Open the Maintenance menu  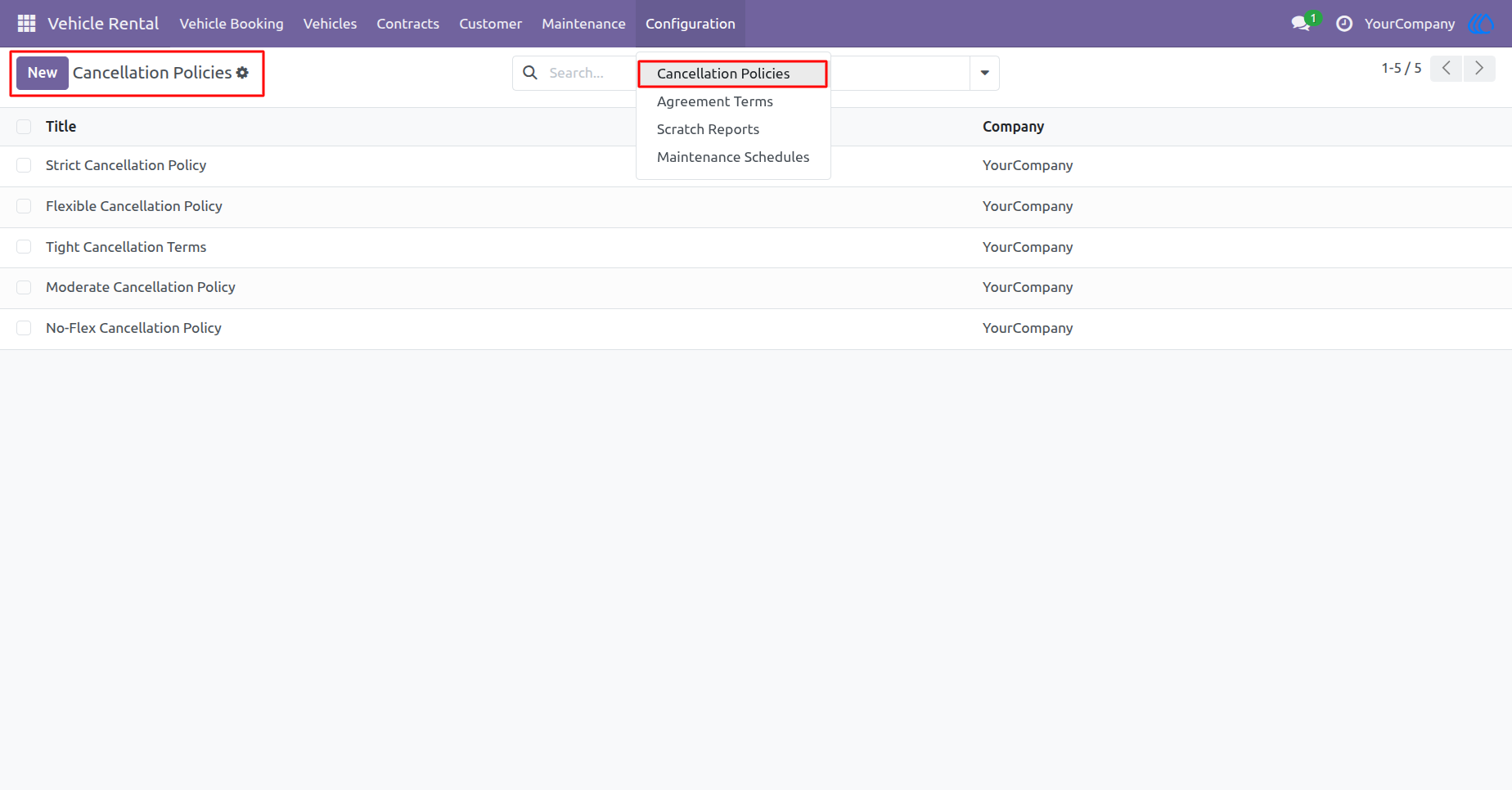coord(583,24)
